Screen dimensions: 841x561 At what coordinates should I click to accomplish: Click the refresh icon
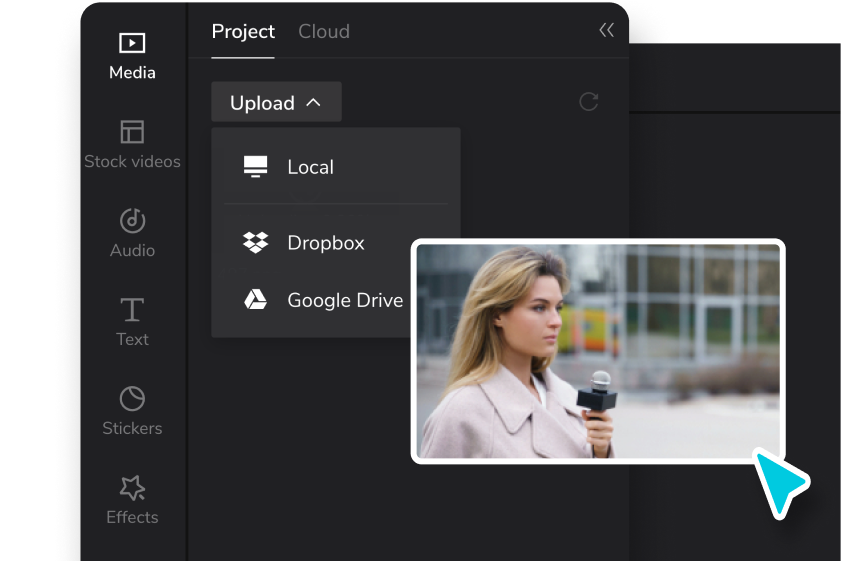(588, 102)
